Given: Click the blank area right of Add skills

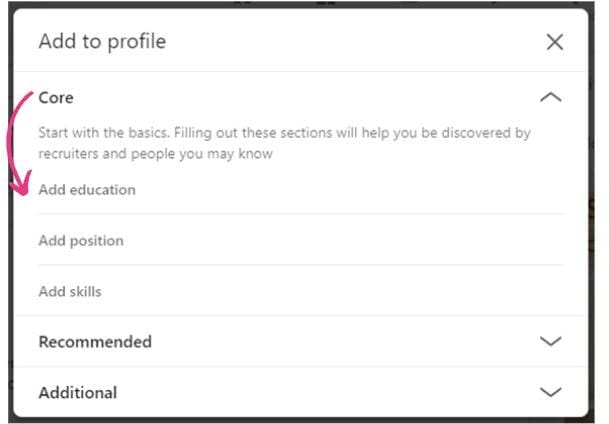Looking at the screenshot, I should tap(350, 292).
